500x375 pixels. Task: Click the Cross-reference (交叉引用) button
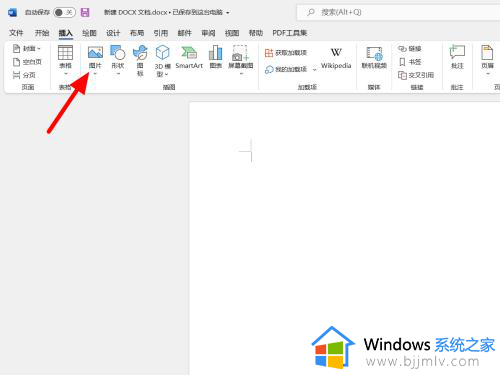coord(416,75)
